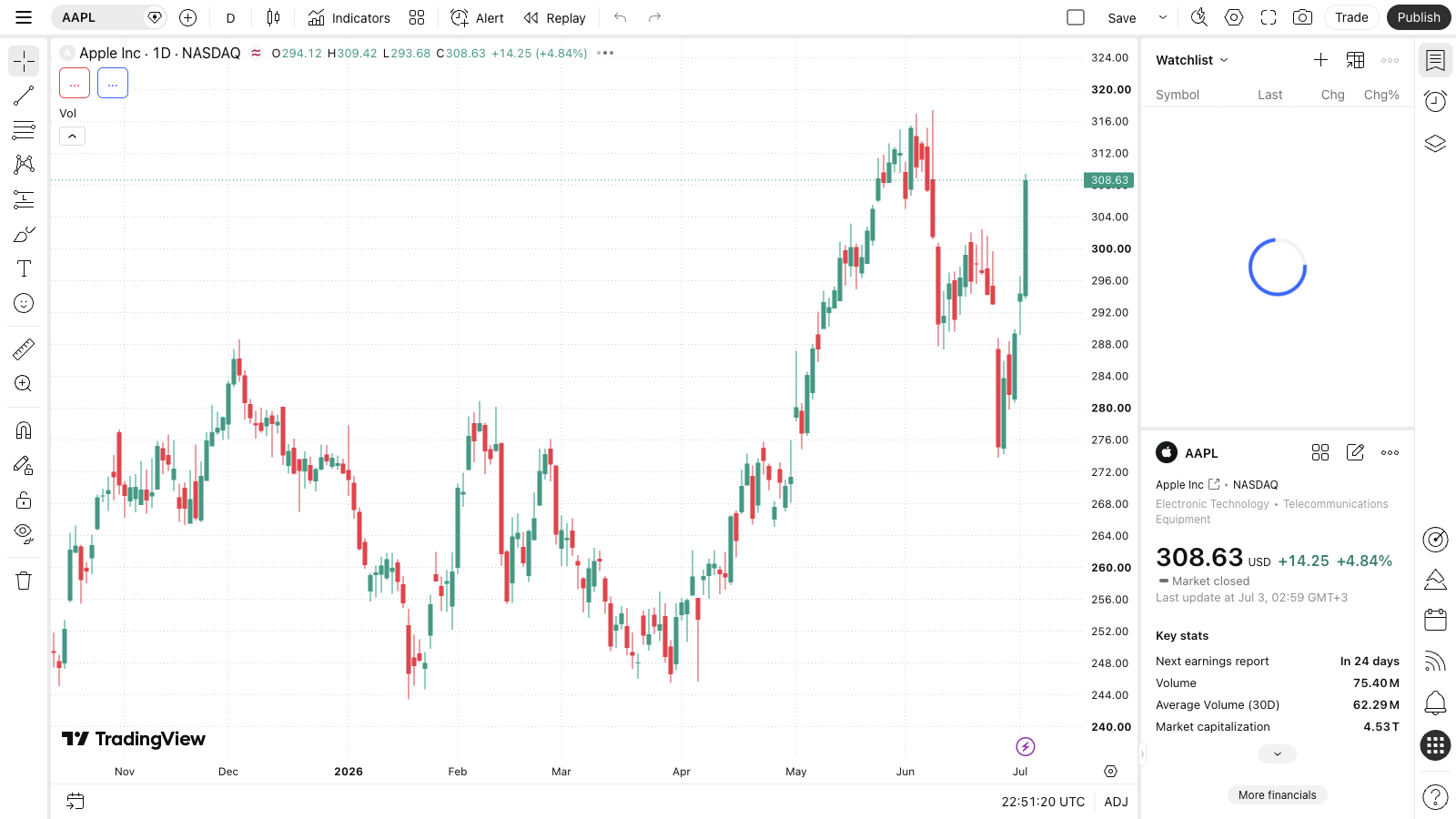1456x819 pixels.
Task: Change the D time interval
Action: point(231,17)
